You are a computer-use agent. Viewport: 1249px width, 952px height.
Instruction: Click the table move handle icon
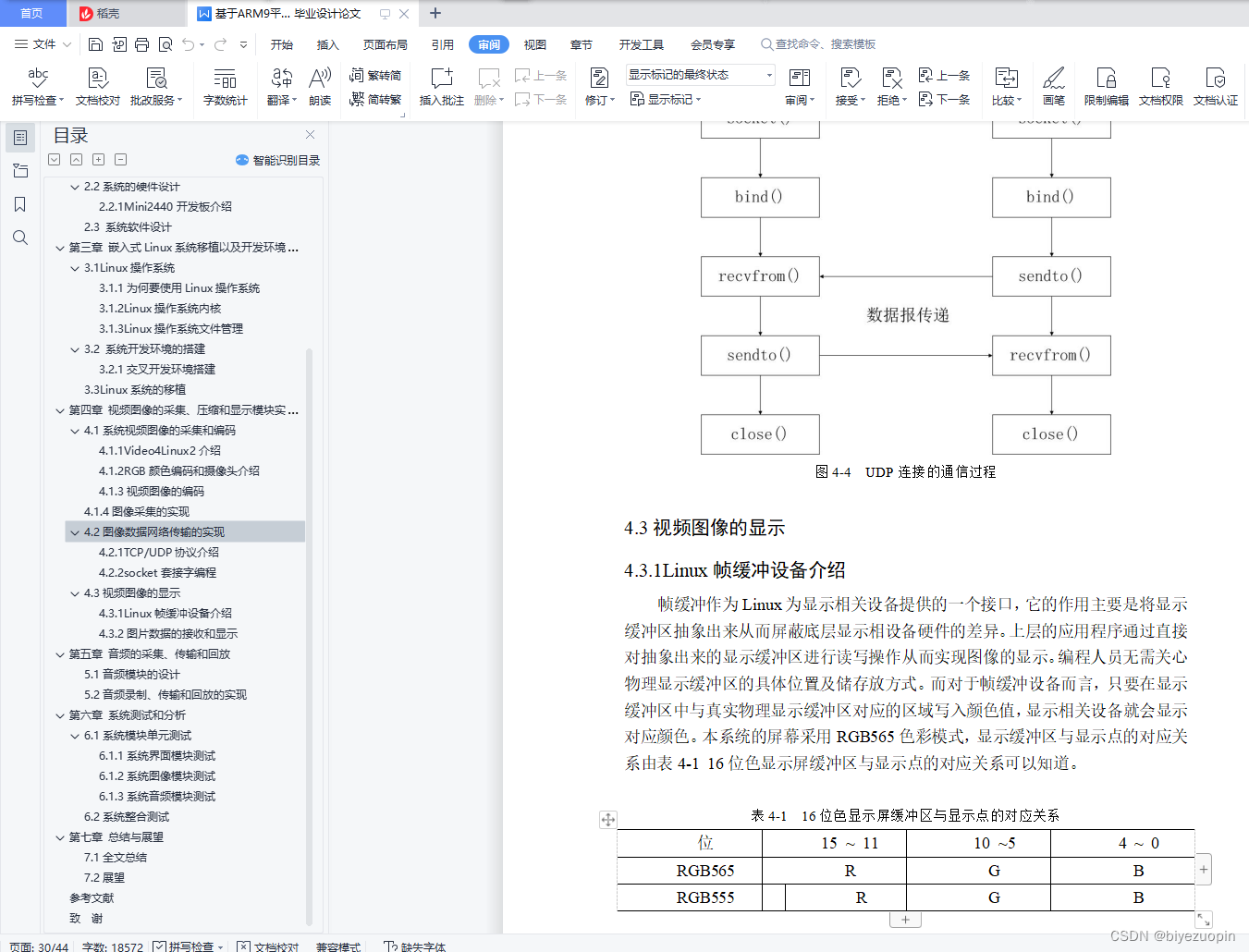pyautogui.click(x=607, y=820)
